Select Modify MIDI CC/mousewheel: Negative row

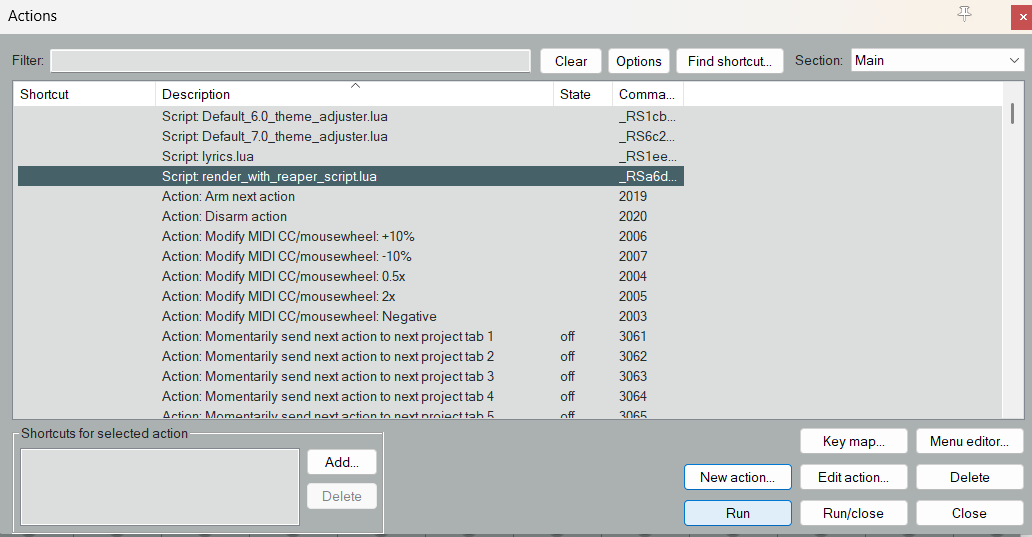(350, 317)
